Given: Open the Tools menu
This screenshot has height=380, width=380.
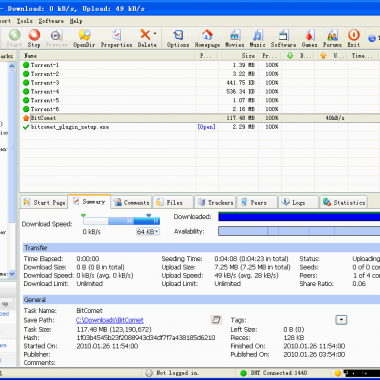Looking at the screenshot, I should [x=25, y=21].
